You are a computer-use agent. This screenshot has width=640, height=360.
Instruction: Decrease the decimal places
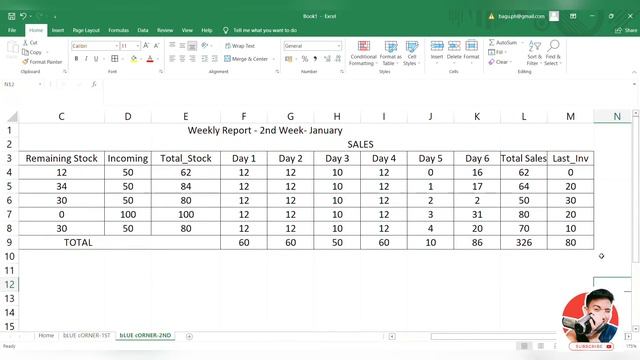338,59
